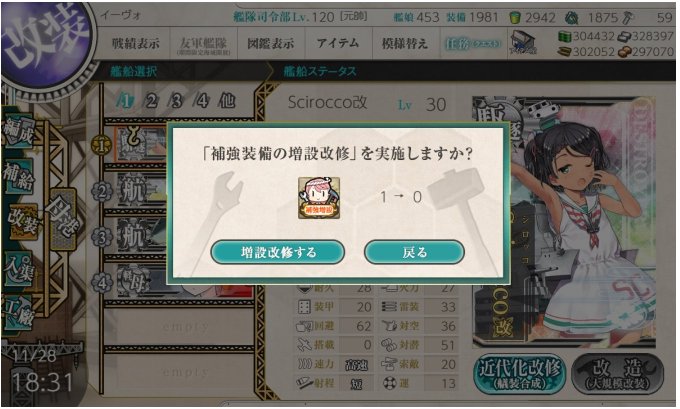This screenshot has width=680, height=409.
Task: Open the 工廠 side menu icon
Action: tap(18, 313)
